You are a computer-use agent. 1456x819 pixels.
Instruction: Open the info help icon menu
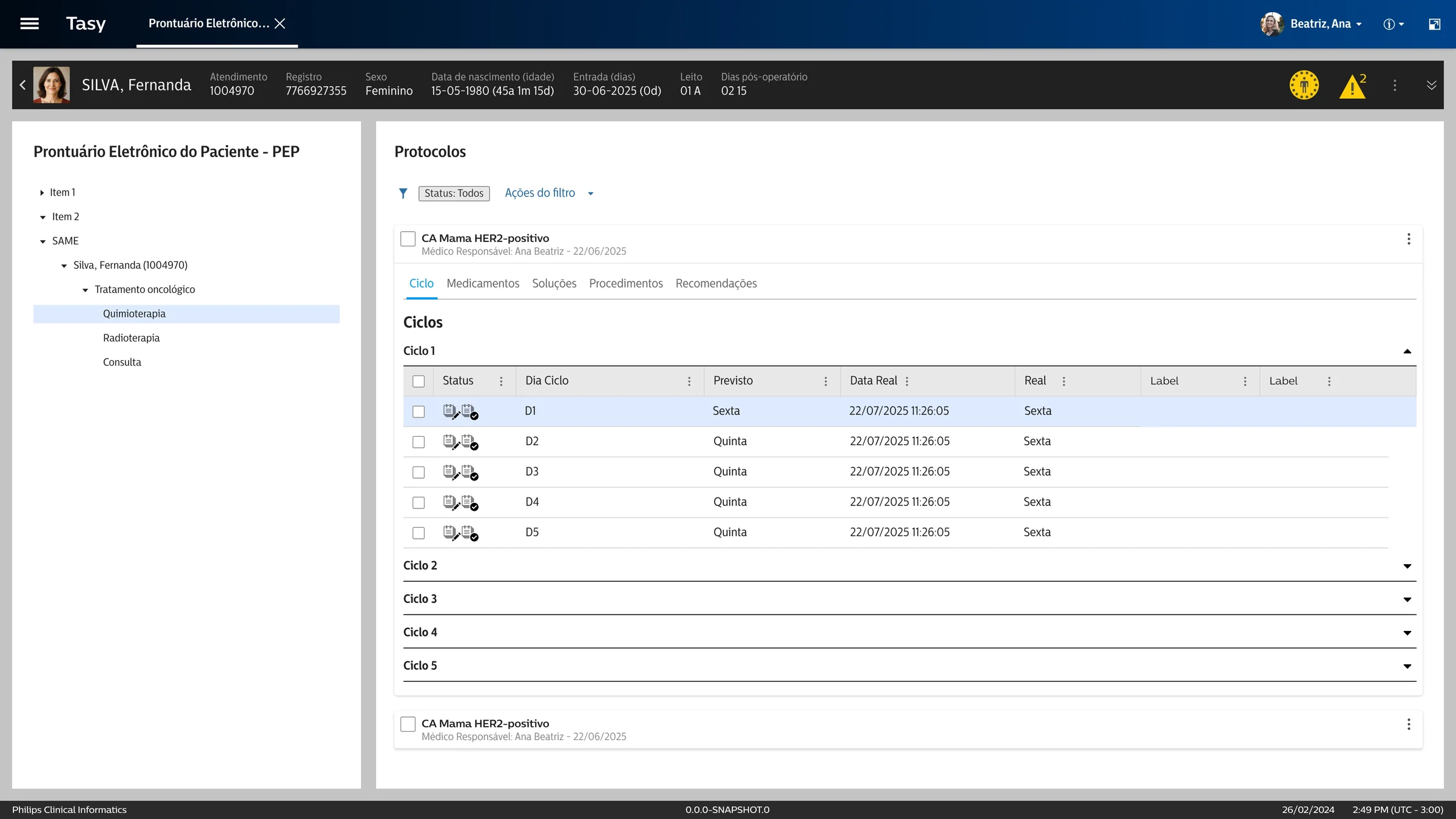point(1394,24)
